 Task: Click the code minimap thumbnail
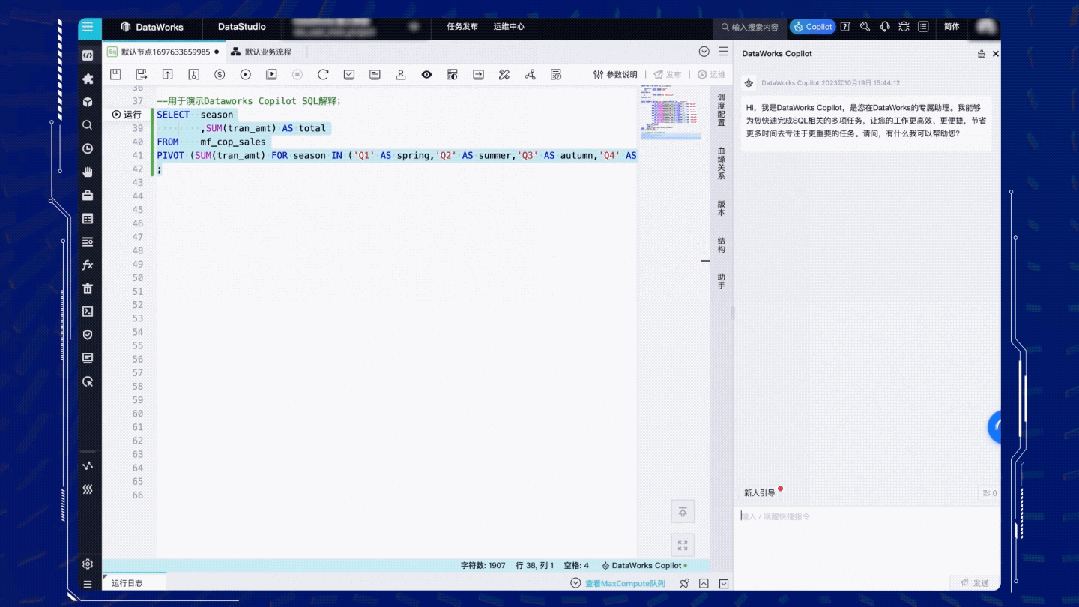pyautogui.click(x=670, y=111)
